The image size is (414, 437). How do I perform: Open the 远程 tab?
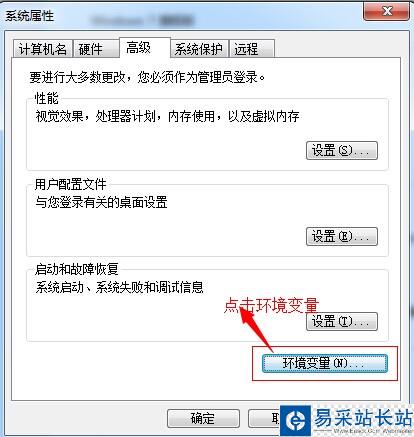point(252,49)
